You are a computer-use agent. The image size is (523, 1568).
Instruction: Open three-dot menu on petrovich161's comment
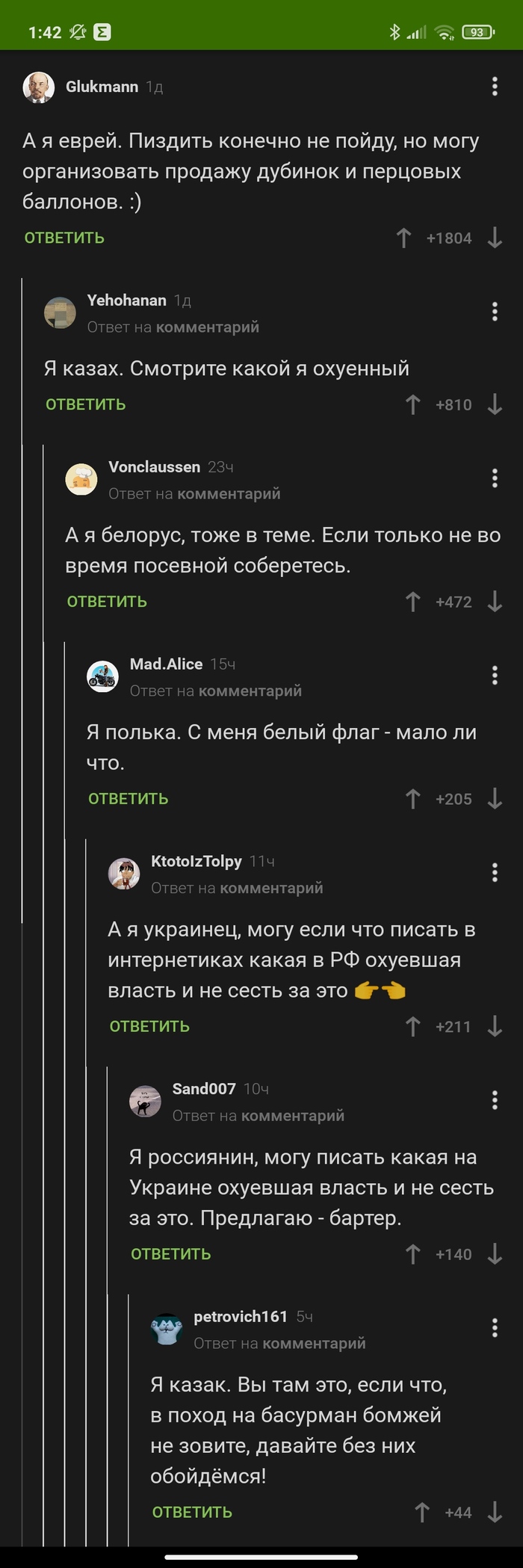point(495,1328)
